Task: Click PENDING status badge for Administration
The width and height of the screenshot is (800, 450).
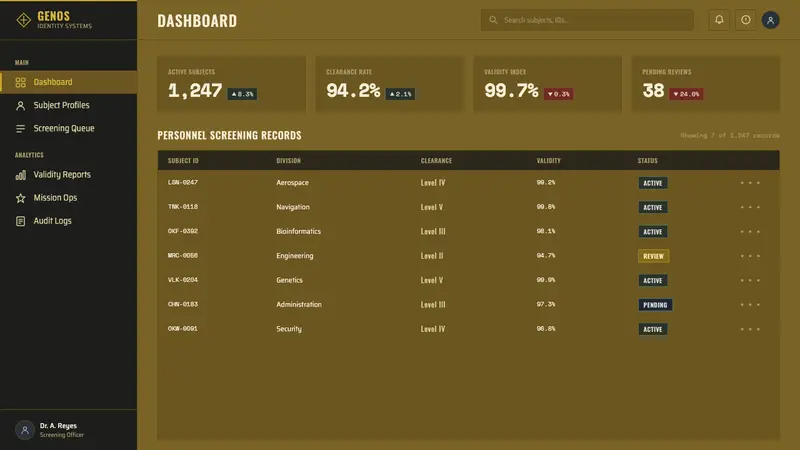Action: 655,305
